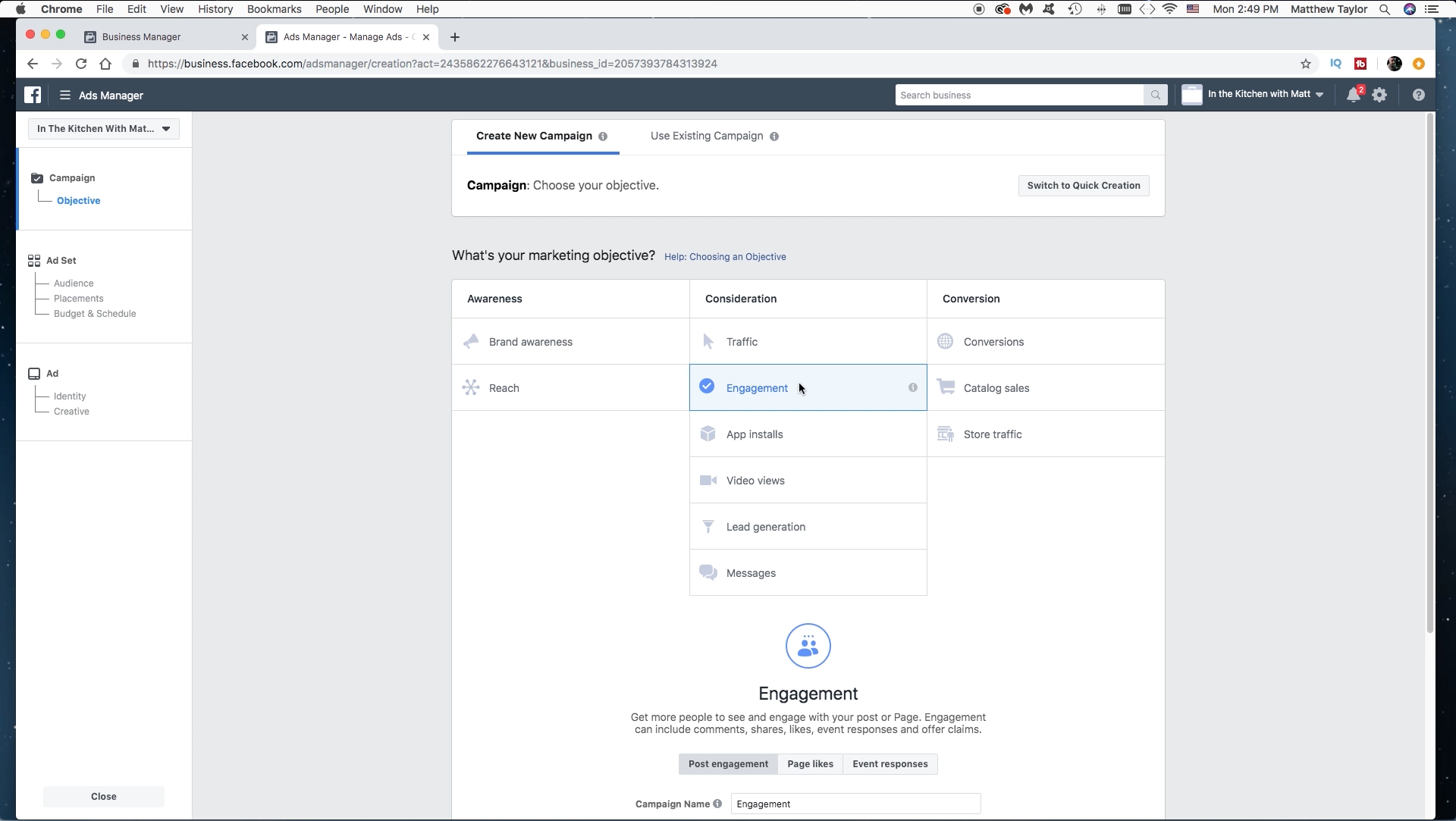The width and height of the screenshot is (1456, 821).
Task: Select the Brand awareness objective icon
Action: pyautogui.click(x=470, y=341)
